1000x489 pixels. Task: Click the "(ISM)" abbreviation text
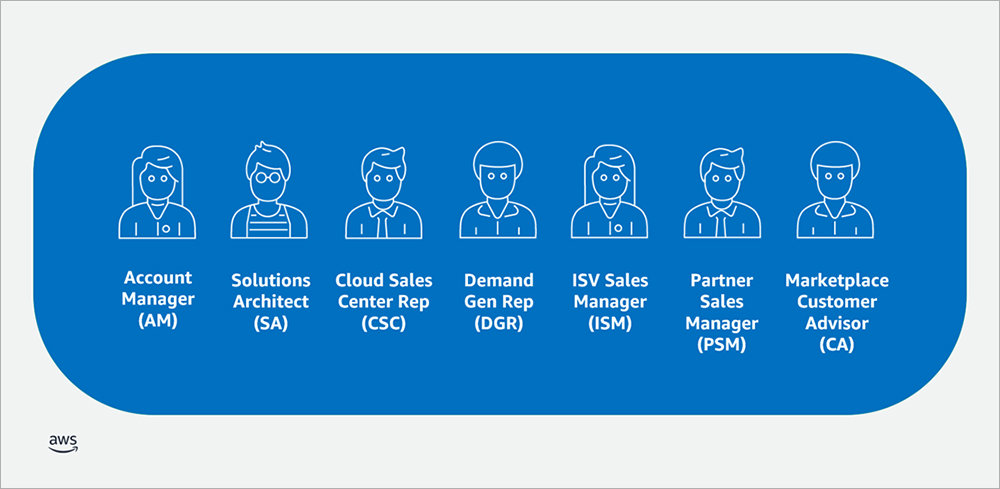point(610,324)
